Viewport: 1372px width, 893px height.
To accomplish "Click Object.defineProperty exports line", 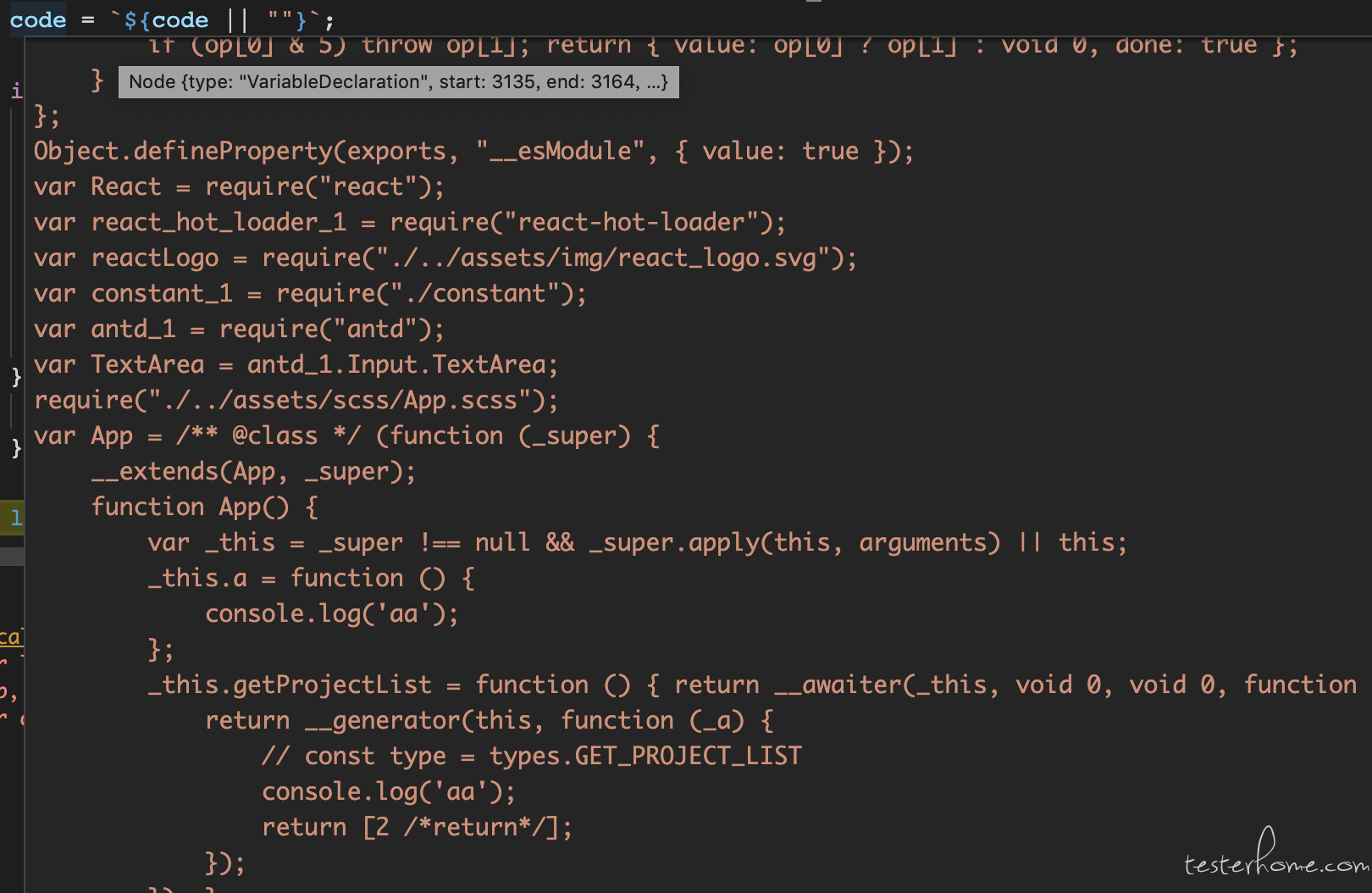I will [x=474, y=151].
